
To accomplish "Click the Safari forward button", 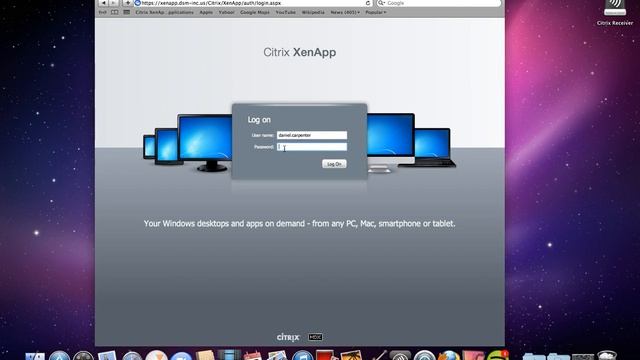I will [x=114, y=3].
